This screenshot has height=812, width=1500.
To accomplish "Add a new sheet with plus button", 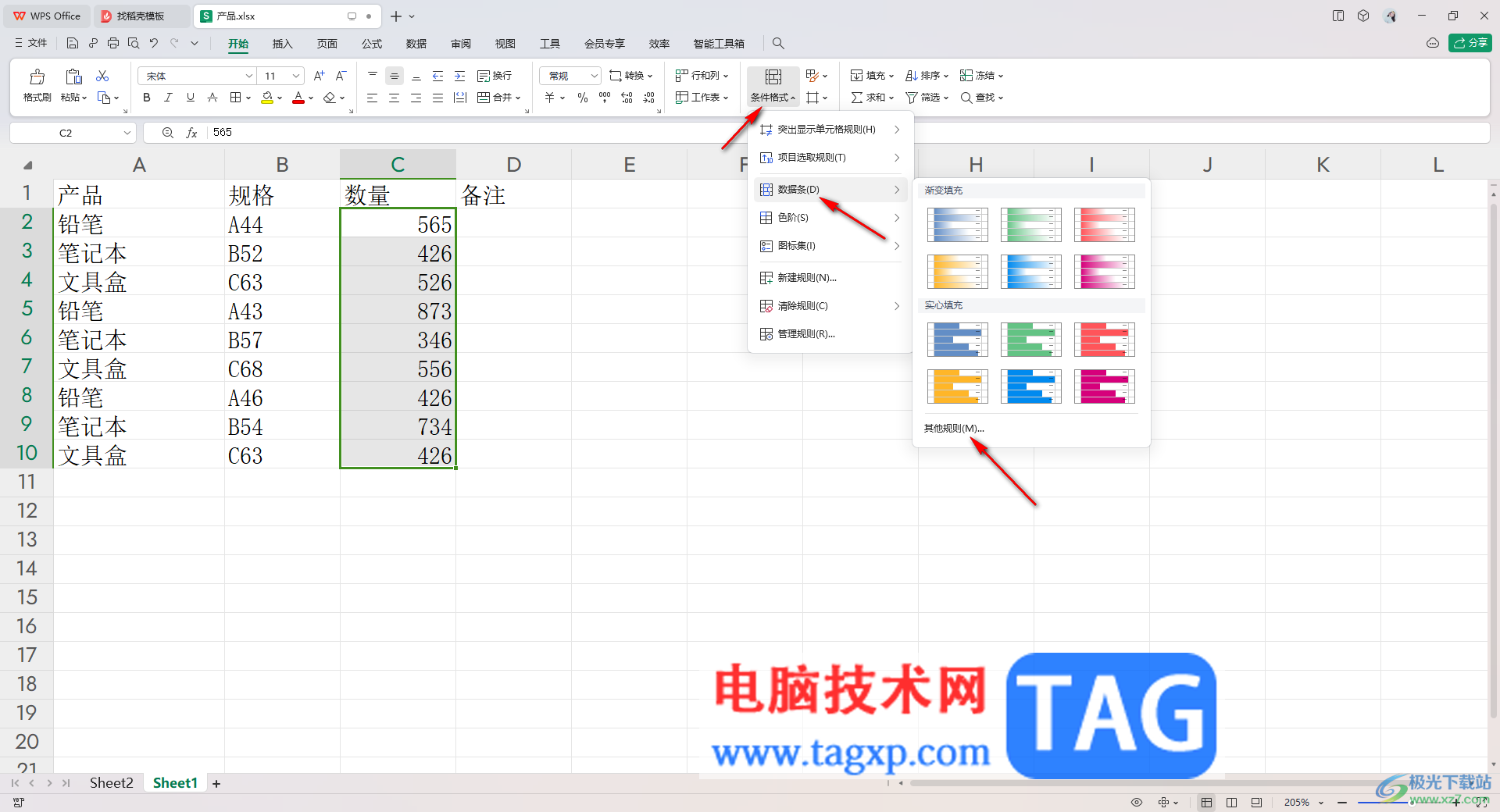I will click(216, 784).
